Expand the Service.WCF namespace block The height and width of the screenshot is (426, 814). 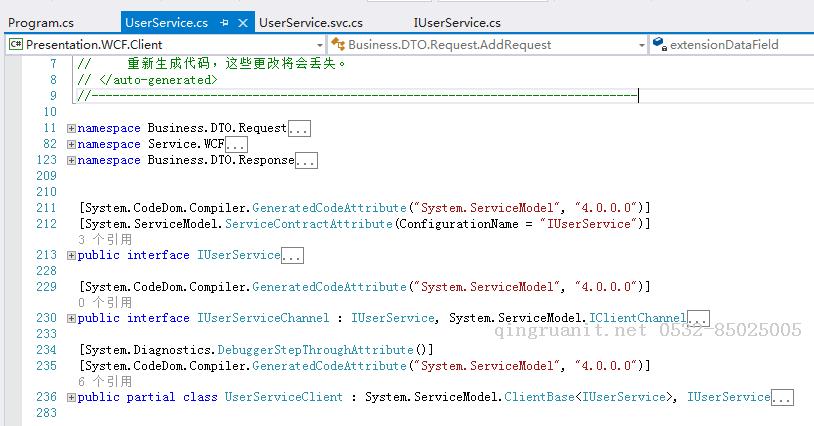click(x=71, y=145)
